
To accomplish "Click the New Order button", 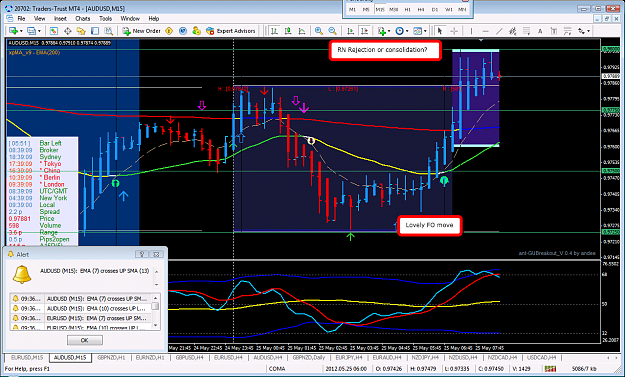I will [142, 31].
